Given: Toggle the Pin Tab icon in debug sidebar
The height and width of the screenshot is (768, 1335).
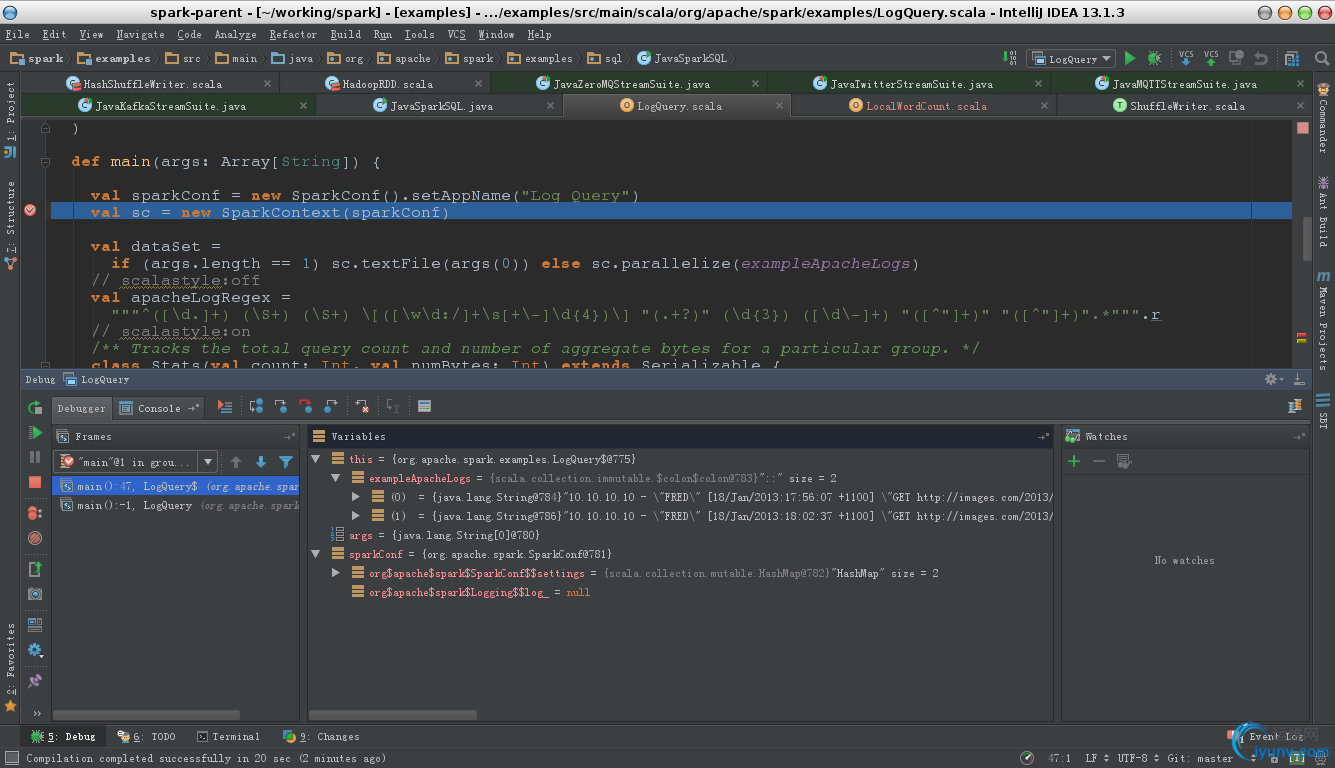Looking at the screenshot, I should [35, 681].
